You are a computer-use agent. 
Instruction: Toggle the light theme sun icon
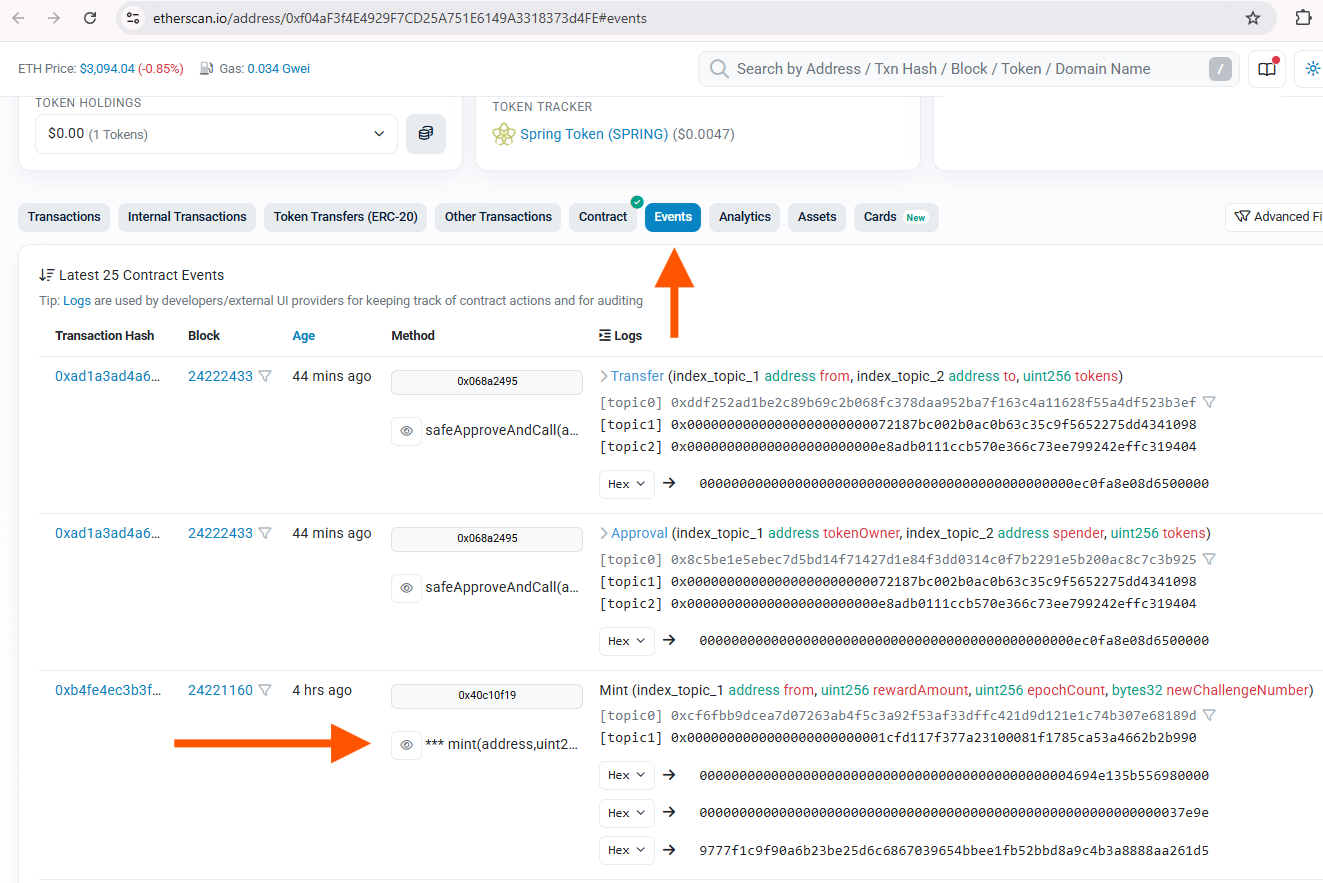tap(1310, 69)
